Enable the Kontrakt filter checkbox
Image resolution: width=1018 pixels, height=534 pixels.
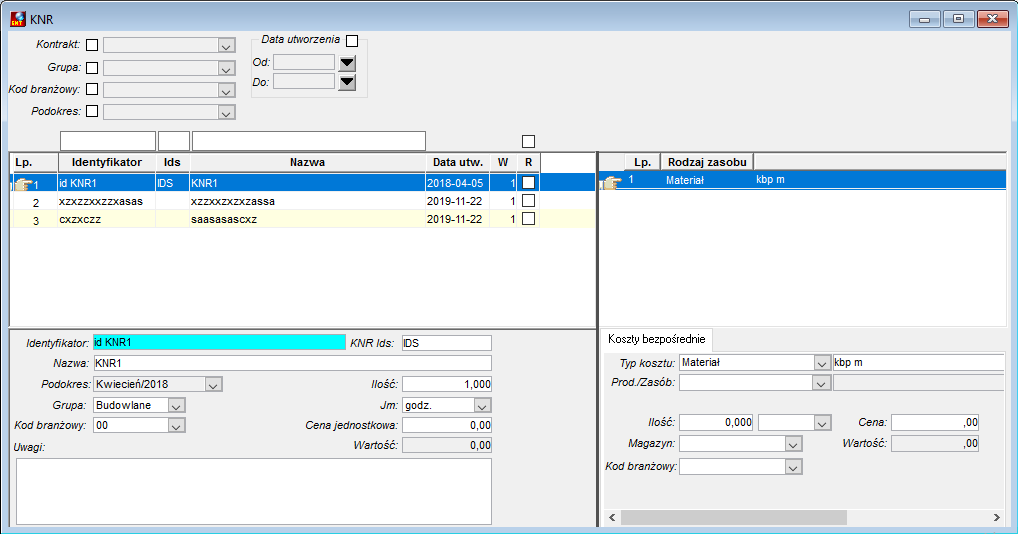tap(92, 45)
